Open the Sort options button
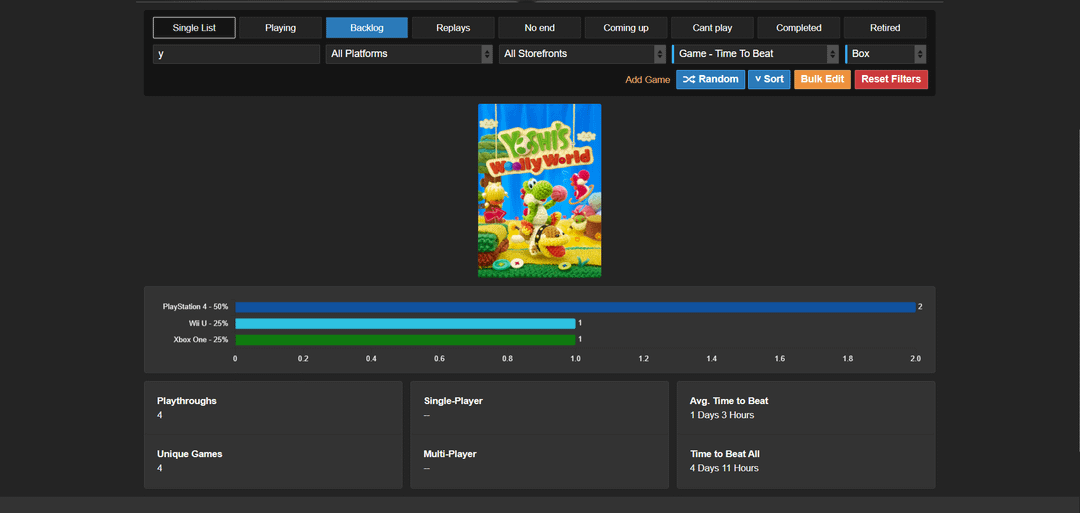 tap(769, 79)
